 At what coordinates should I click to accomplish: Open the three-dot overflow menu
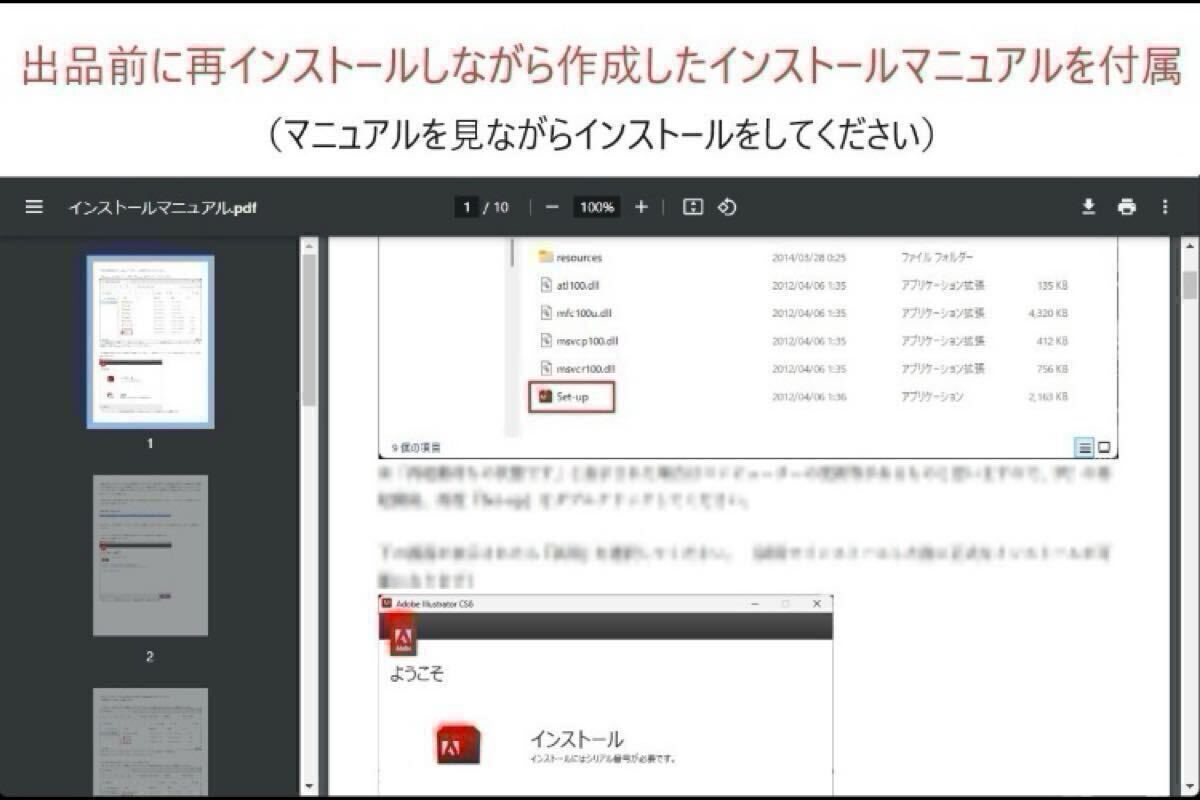[1163, 207]
